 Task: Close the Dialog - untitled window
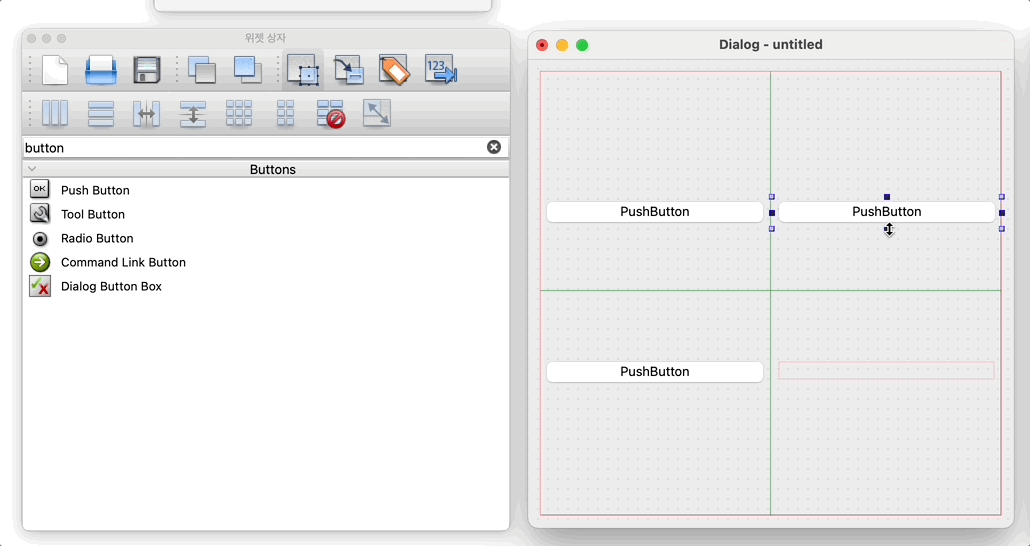542,45
